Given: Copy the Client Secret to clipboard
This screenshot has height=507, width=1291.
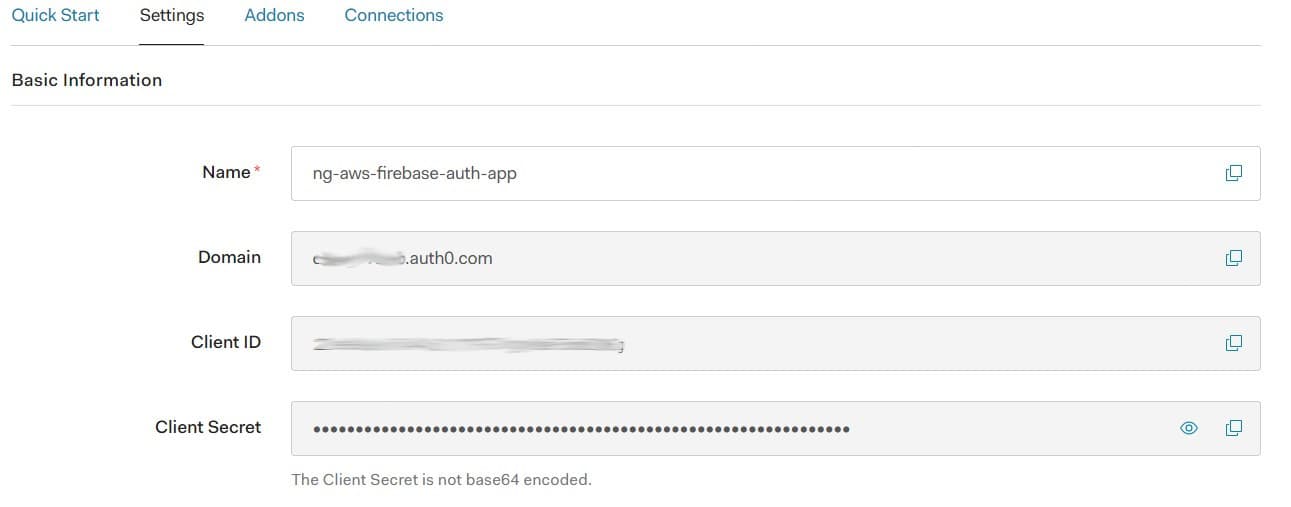Looking at the screenshot, I should [1234, 428].
